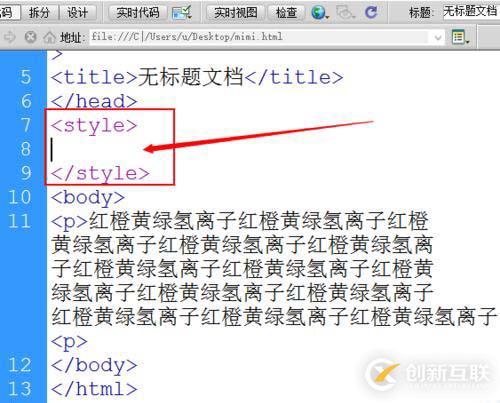Click in the 标题 title text field
This screenshot has height=403, width=500.
(471, 12)
